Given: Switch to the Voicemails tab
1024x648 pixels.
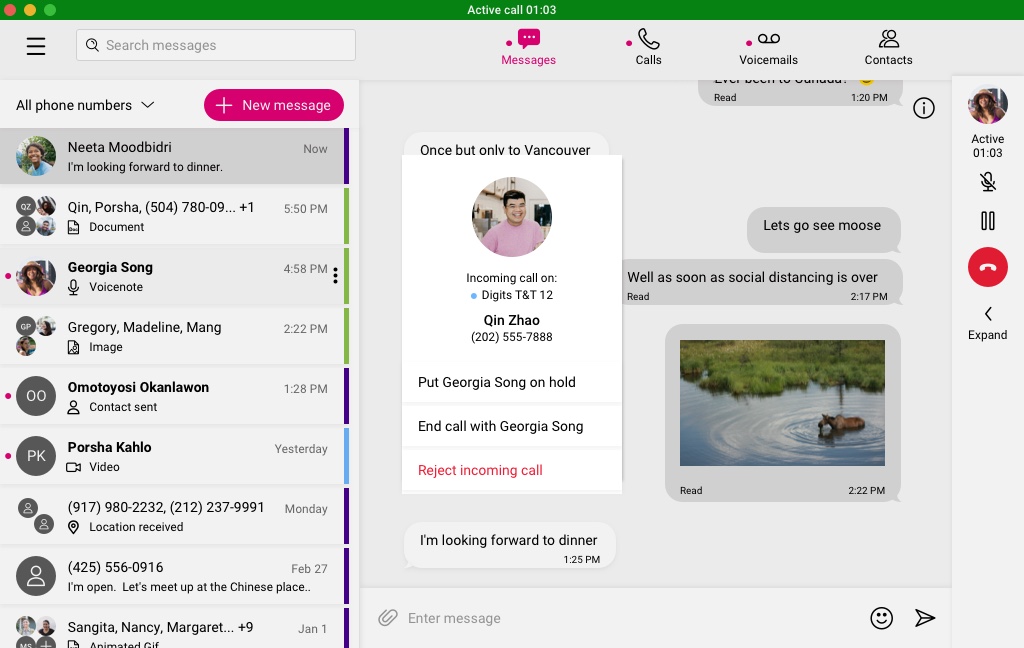Looking at the screenshot, I should [768, 47].
